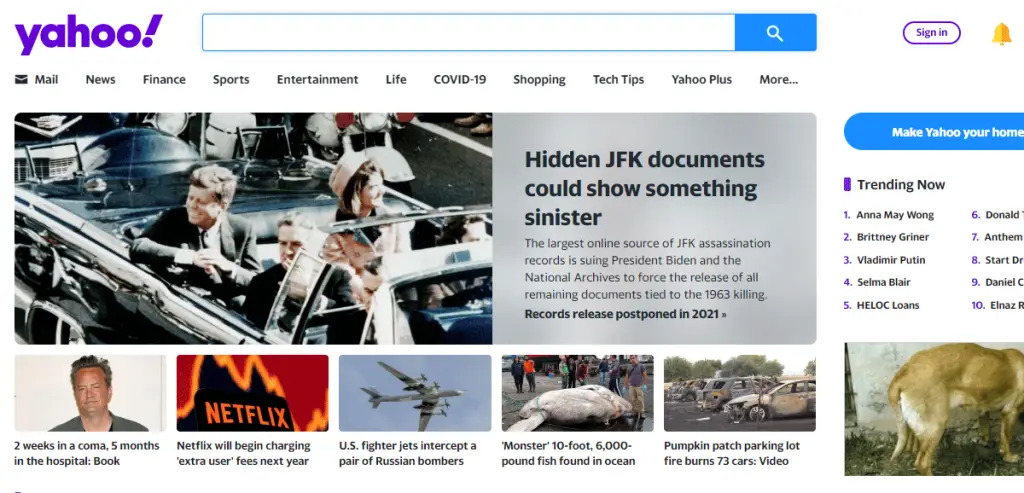1024x493 pixels.
Task: Click the Mail envelope icon
Action: click(x=22, y=80)
